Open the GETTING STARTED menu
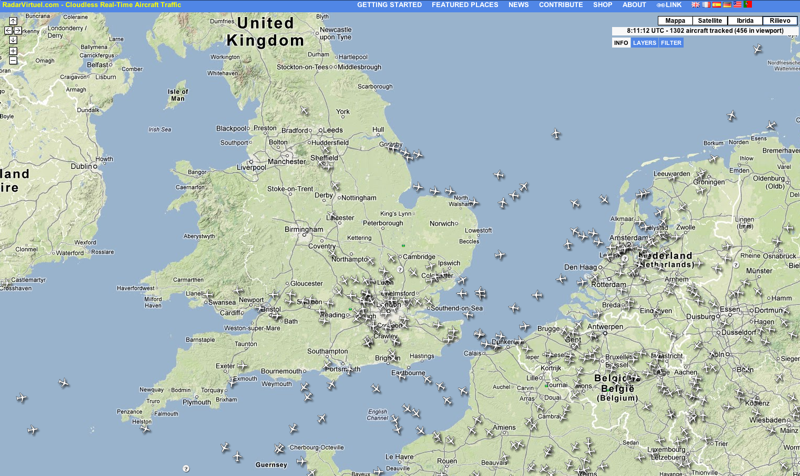 [389, 5]
